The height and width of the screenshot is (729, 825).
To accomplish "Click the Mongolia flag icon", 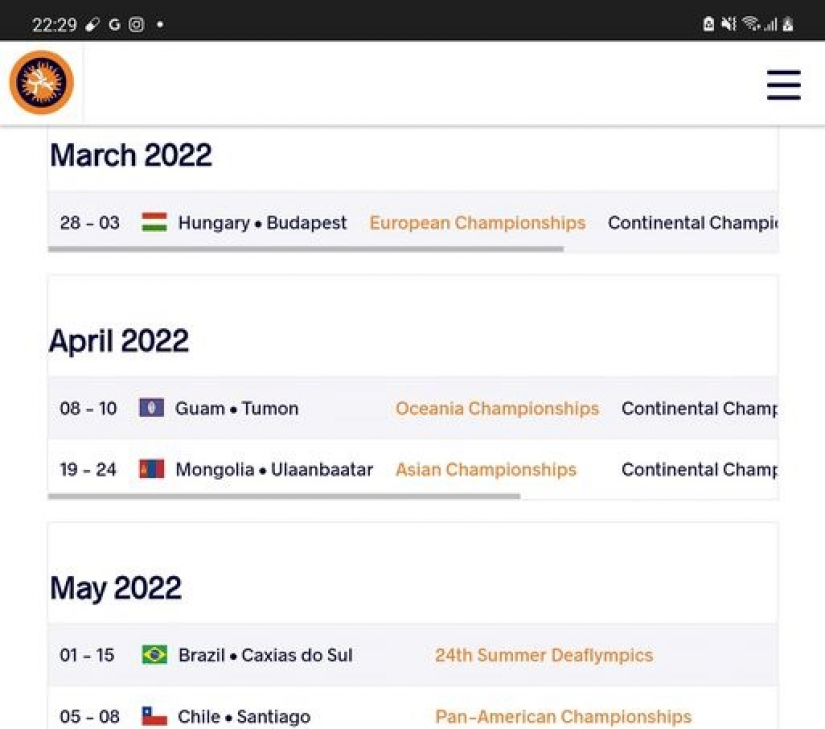I will (x=151, y=469).
